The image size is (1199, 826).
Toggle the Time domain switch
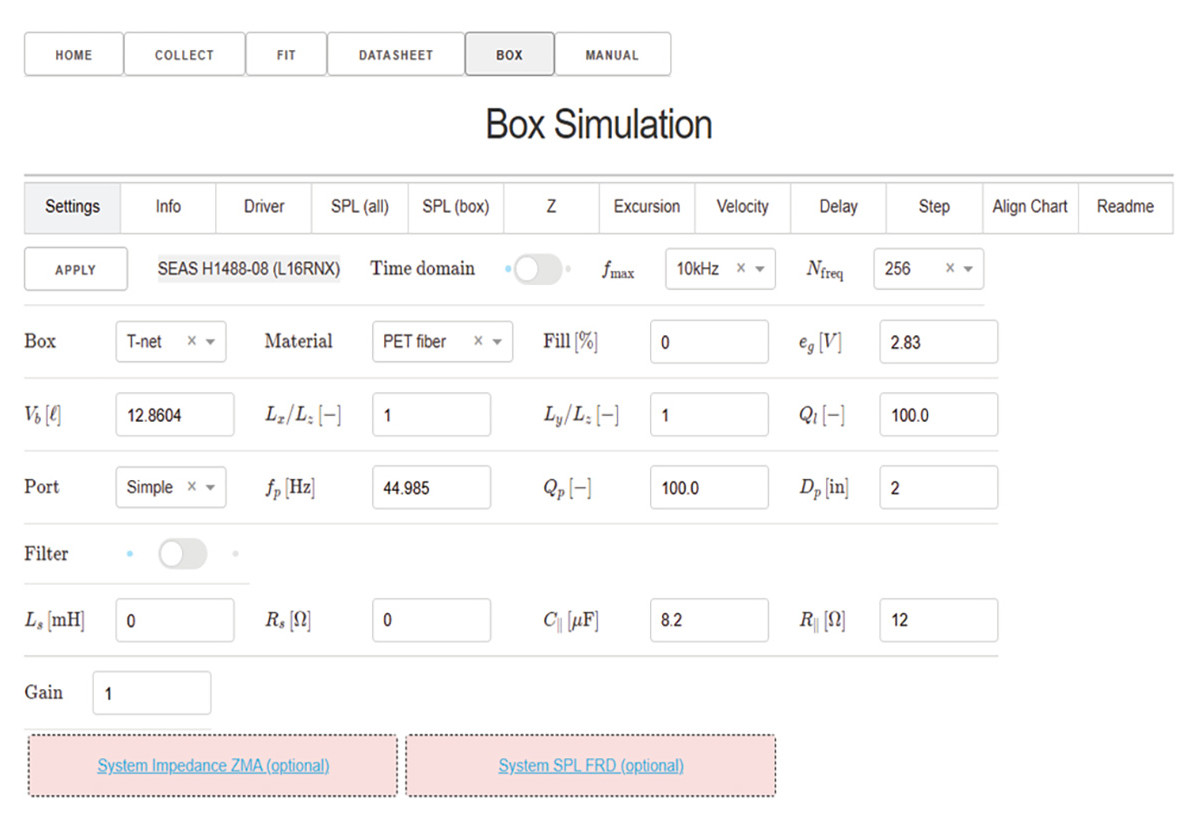pos(537,268)
